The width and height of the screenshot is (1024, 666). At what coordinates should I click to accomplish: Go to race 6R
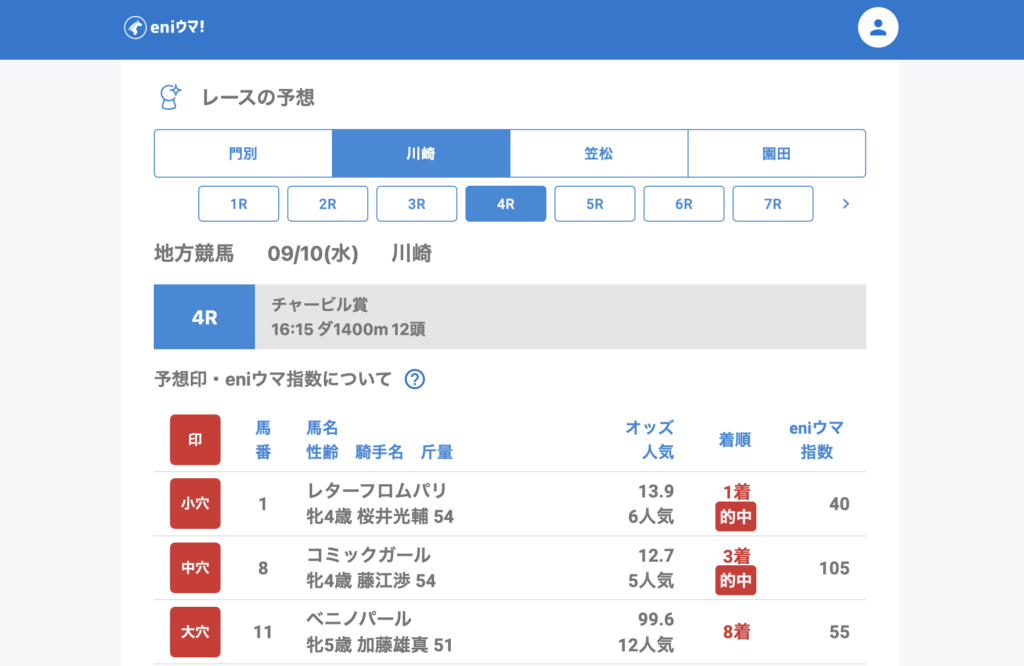click(684, 204)
